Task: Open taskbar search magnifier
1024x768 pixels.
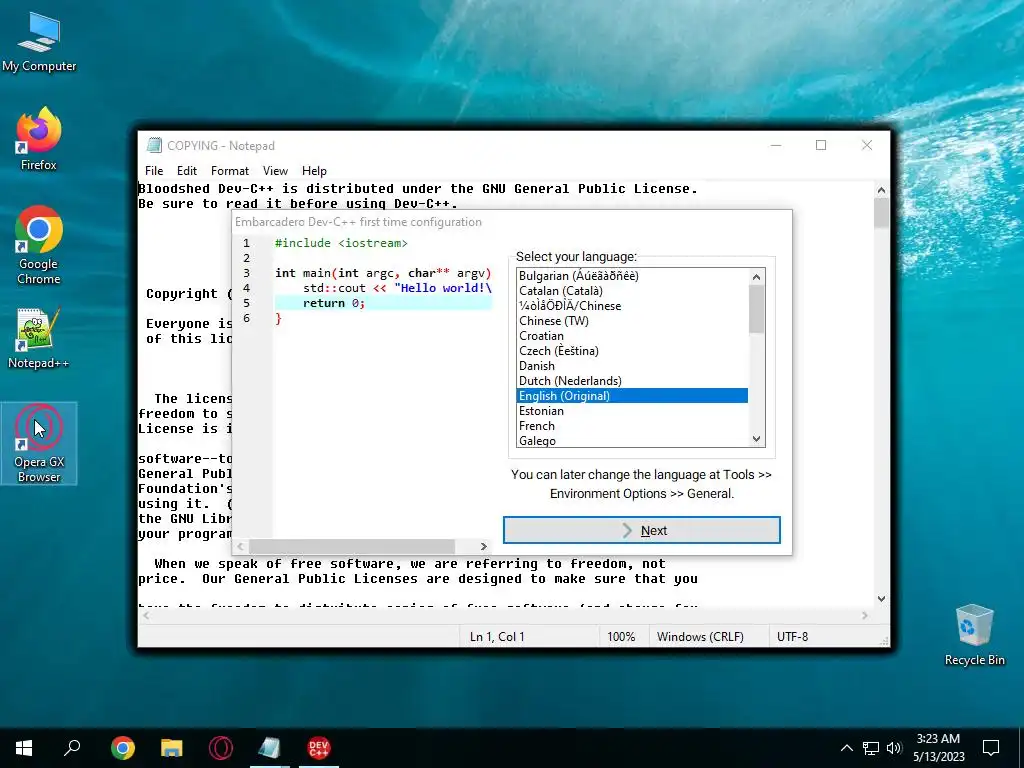Action: (x=72, y=748)
